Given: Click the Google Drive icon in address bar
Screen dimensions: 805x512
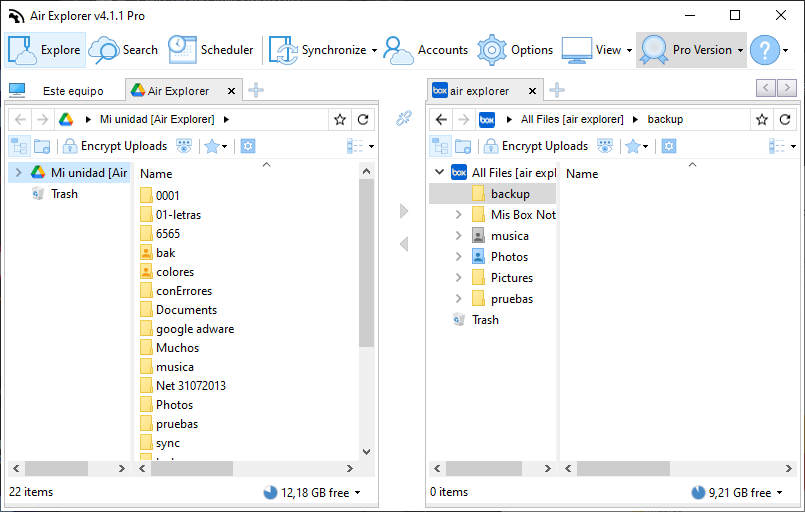Looking at the screenshot, I should 66,120.
